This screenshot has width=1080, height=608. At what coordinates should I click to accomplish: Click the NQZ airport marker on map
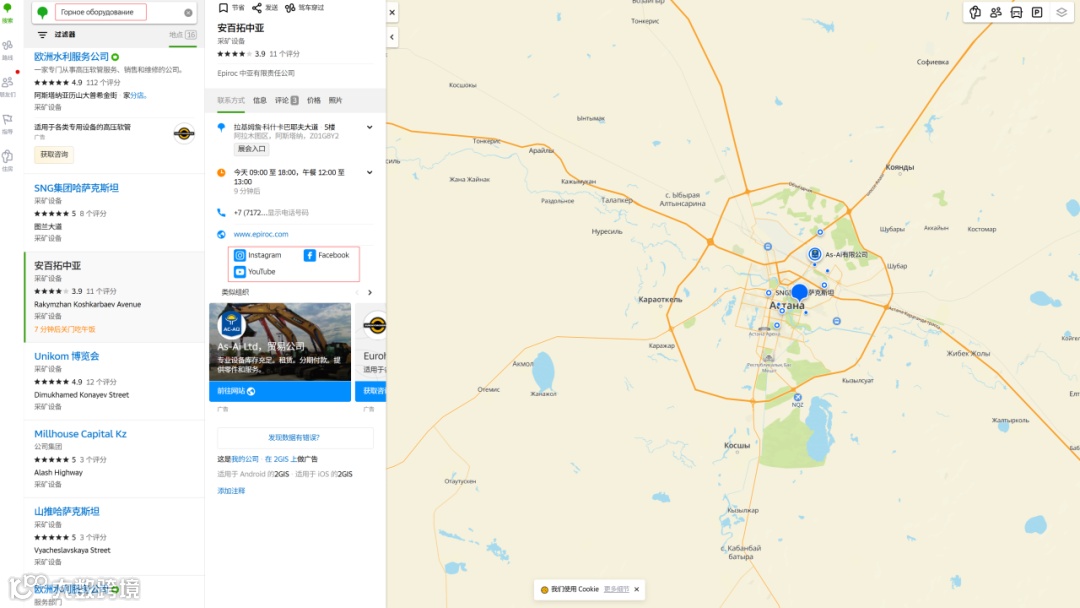(798, 398)
